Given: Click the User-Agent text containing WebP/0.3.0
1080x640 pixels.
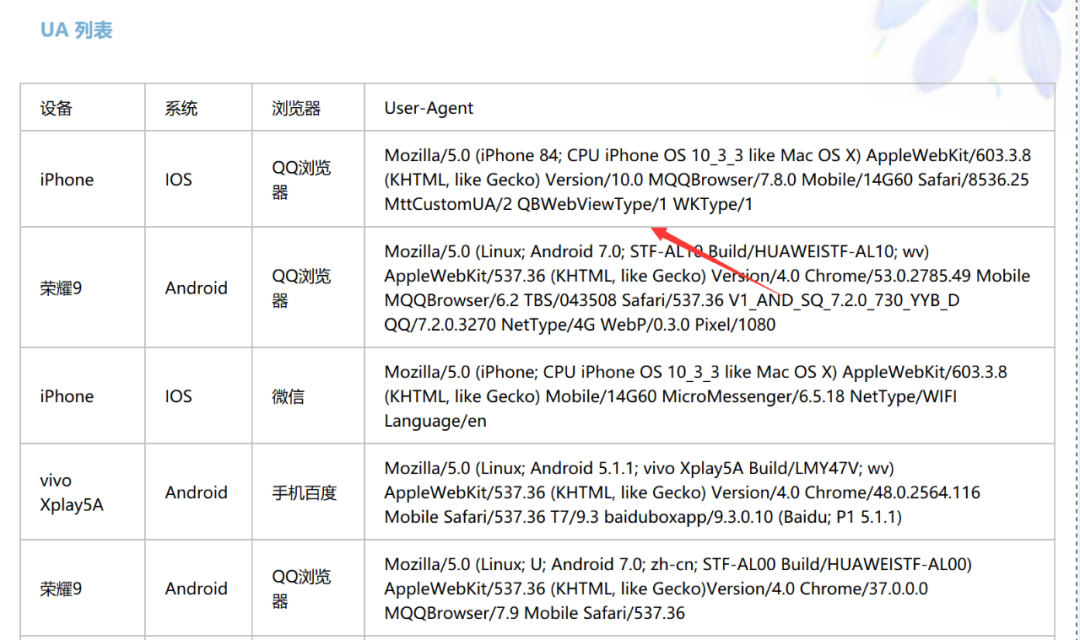Looking at the screenshot, I should [x=706, y=288].
